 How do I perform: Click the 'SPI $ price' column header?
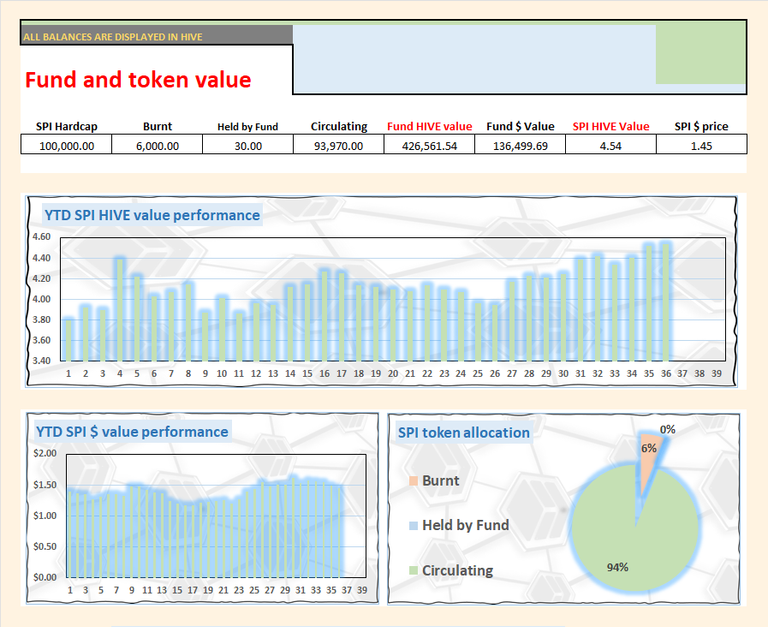(x=701, y=126)
